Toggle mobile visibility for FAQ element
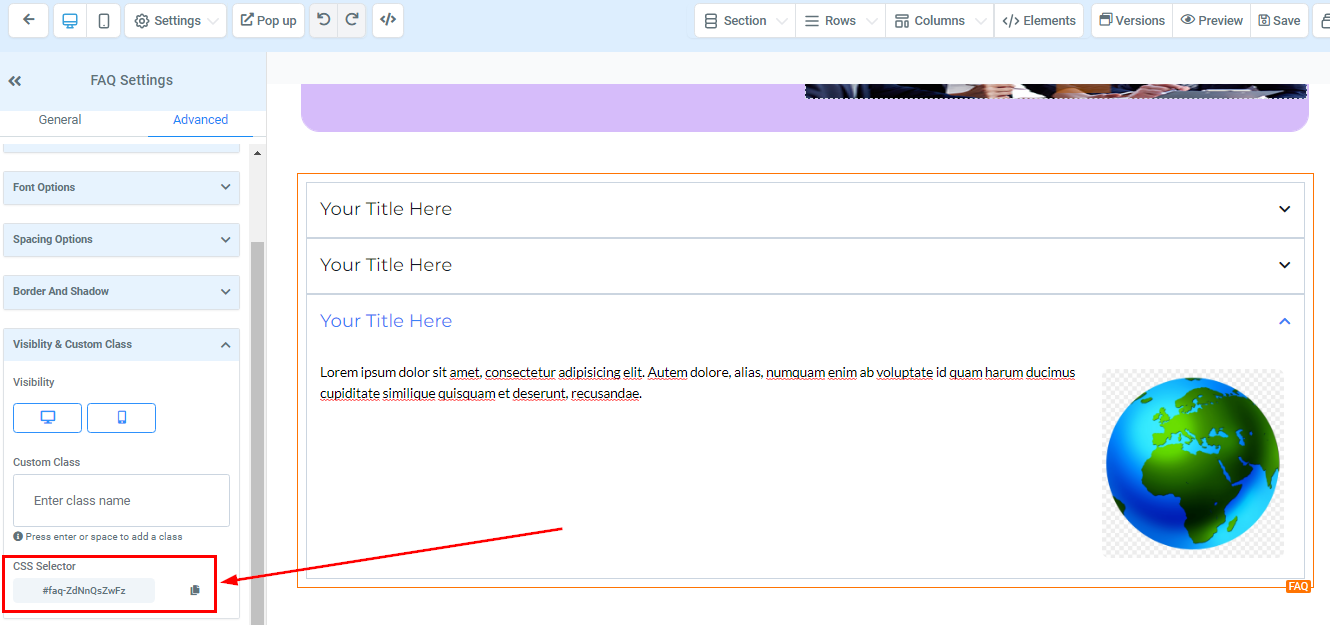This screenshot has width=1330, height=625. (121, 418)
